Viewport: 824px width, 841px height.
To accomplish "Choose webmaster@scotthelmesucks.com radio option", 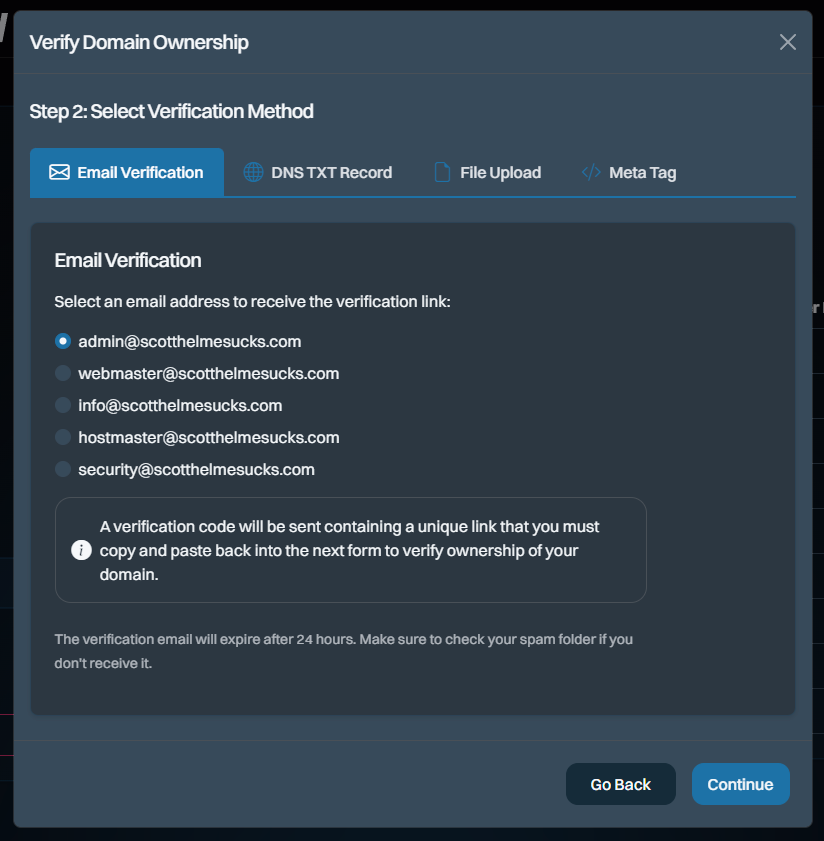I will [63, 373].
